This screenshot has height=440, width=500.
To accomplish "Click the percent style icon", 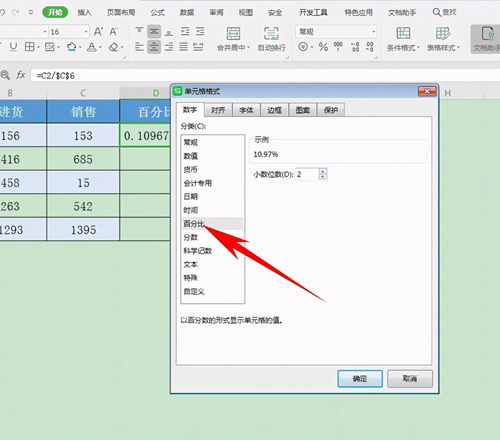I will 323,47.
